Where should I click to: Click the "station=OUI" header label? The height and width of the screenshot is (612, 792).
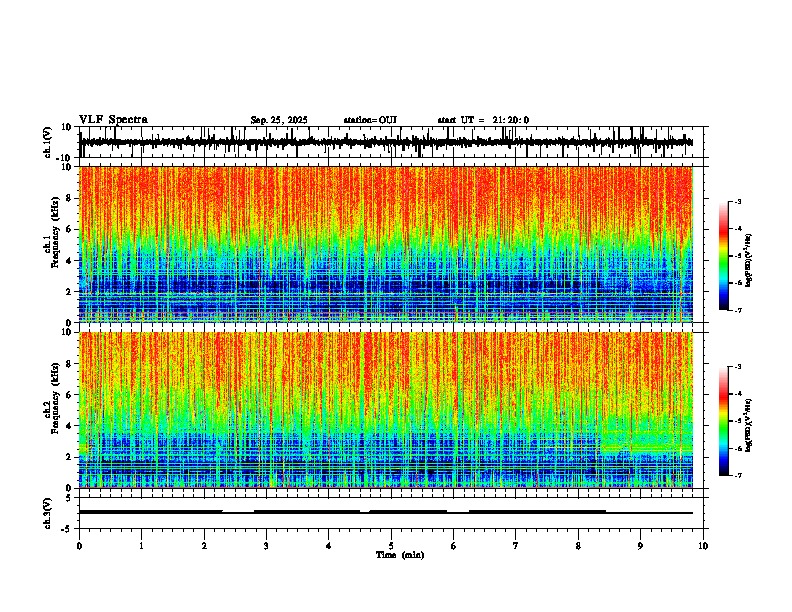click(x=370, y=120)
